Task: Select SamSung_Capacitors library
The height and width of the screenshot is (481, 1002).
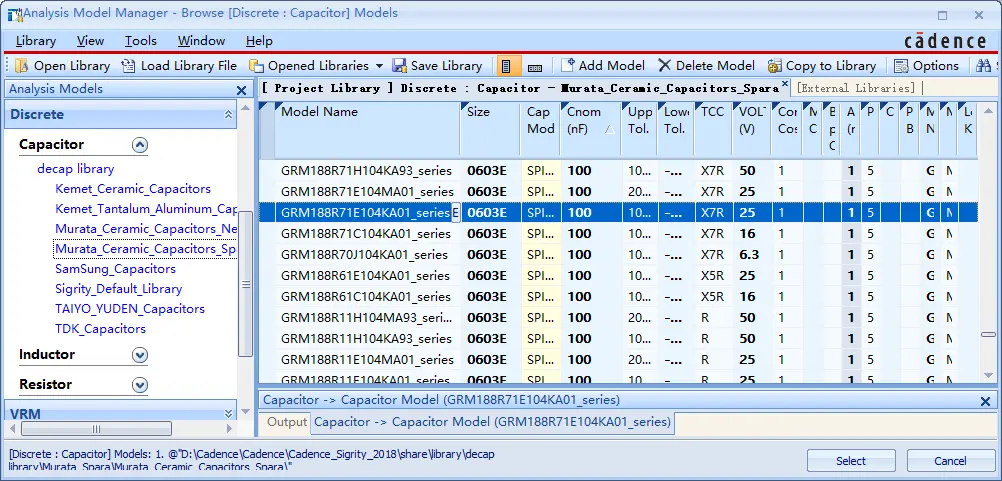Action: 116,269
